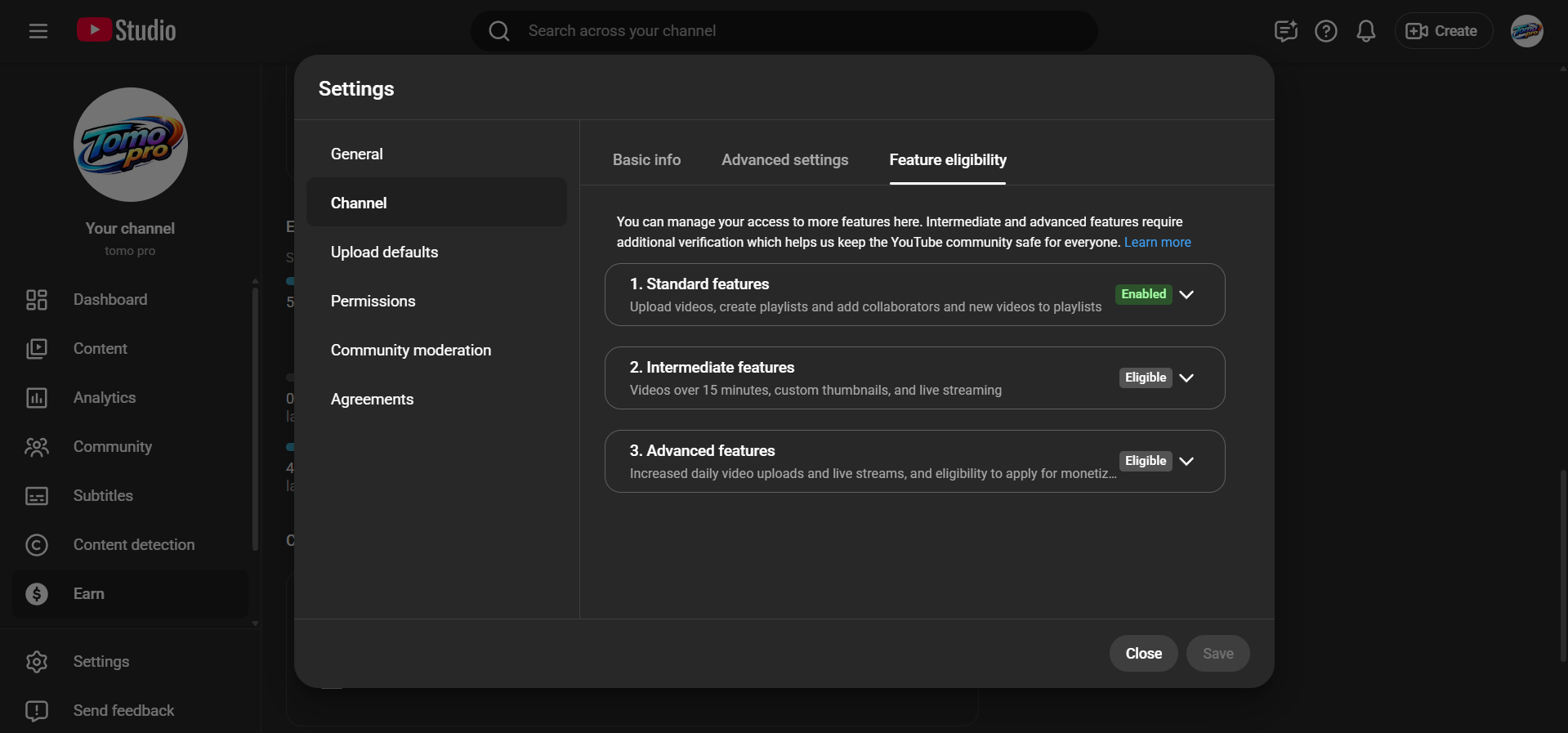This screenshot has width=1568, height=733.
Task: Follow the Learn more link
Action: click(x=1157, y=243)
